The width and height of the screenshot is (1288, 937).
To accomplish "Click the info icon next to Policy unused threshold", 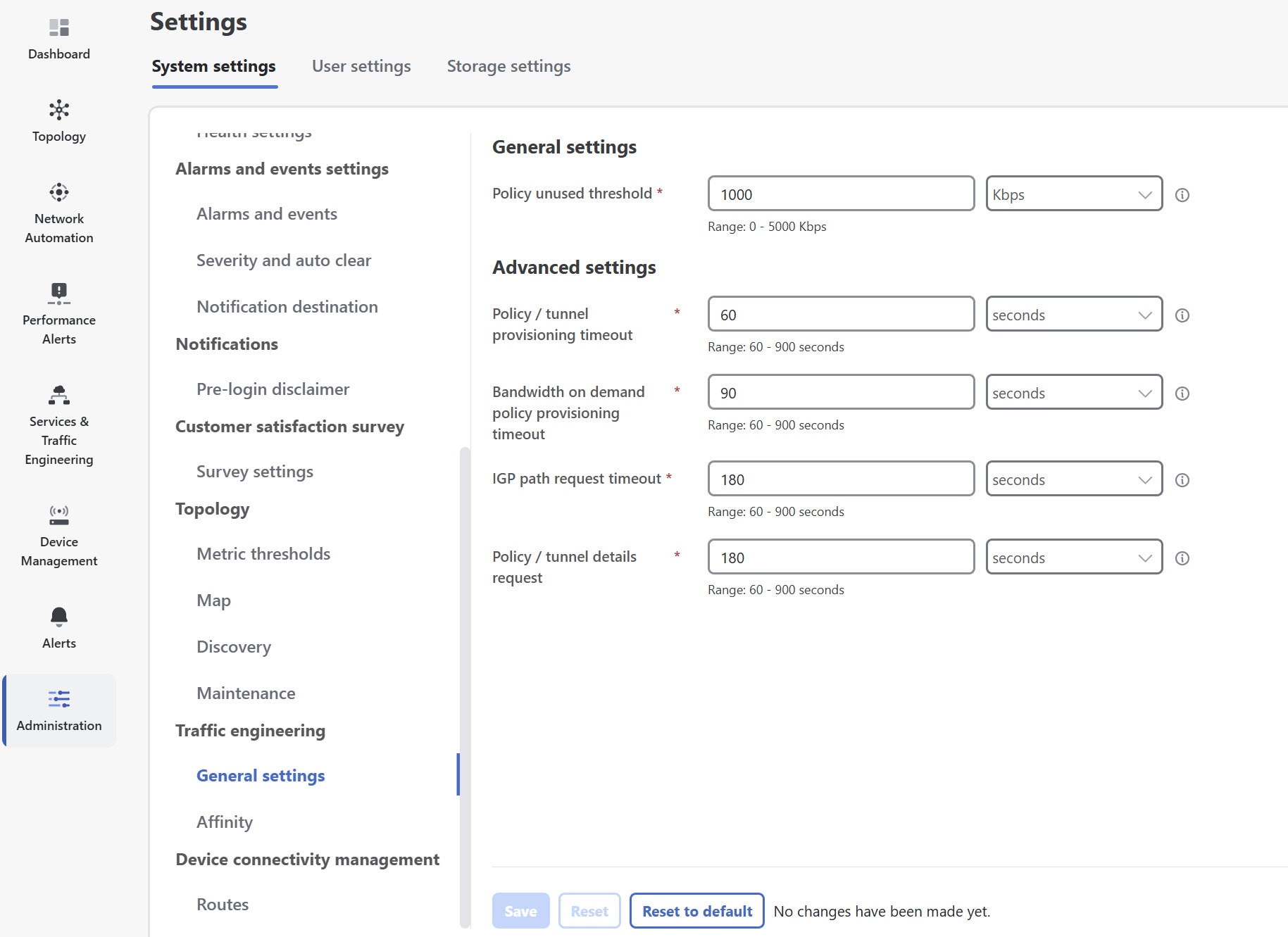I will coord(1182,195).
